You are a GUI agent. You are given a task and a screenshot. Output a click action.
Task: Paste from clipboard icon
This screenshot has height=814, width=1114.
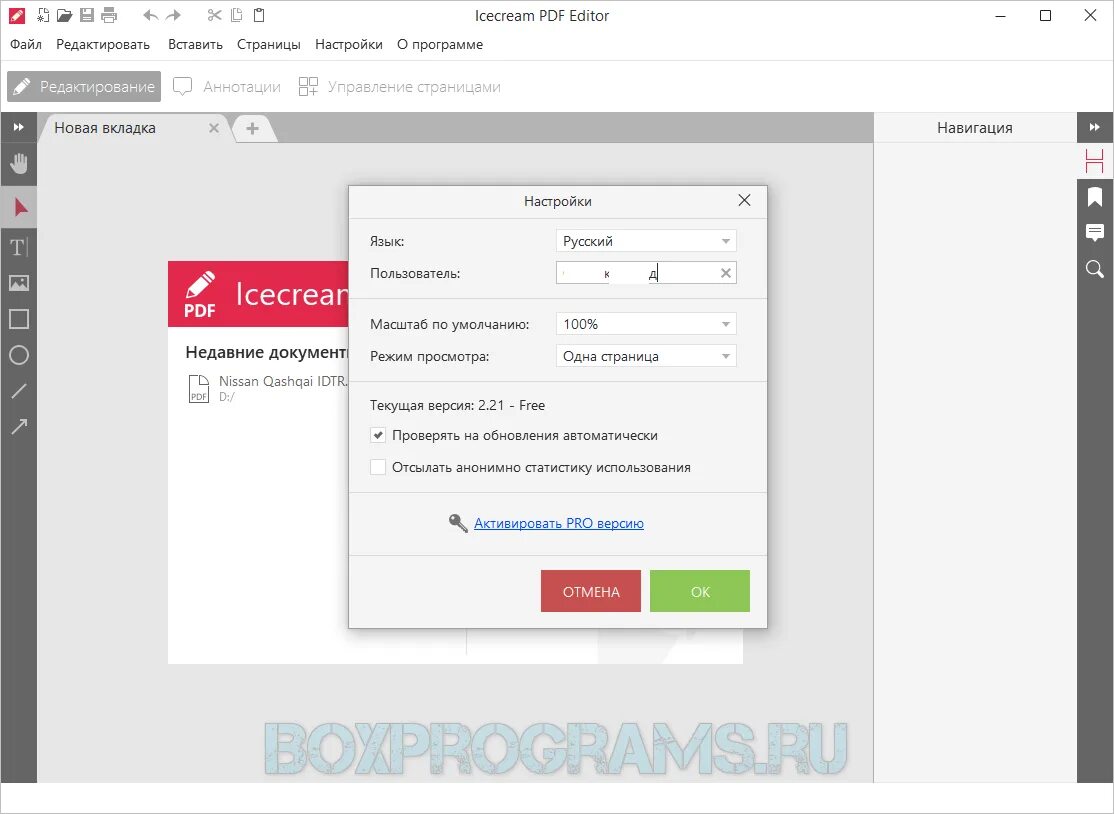[259, 15]
